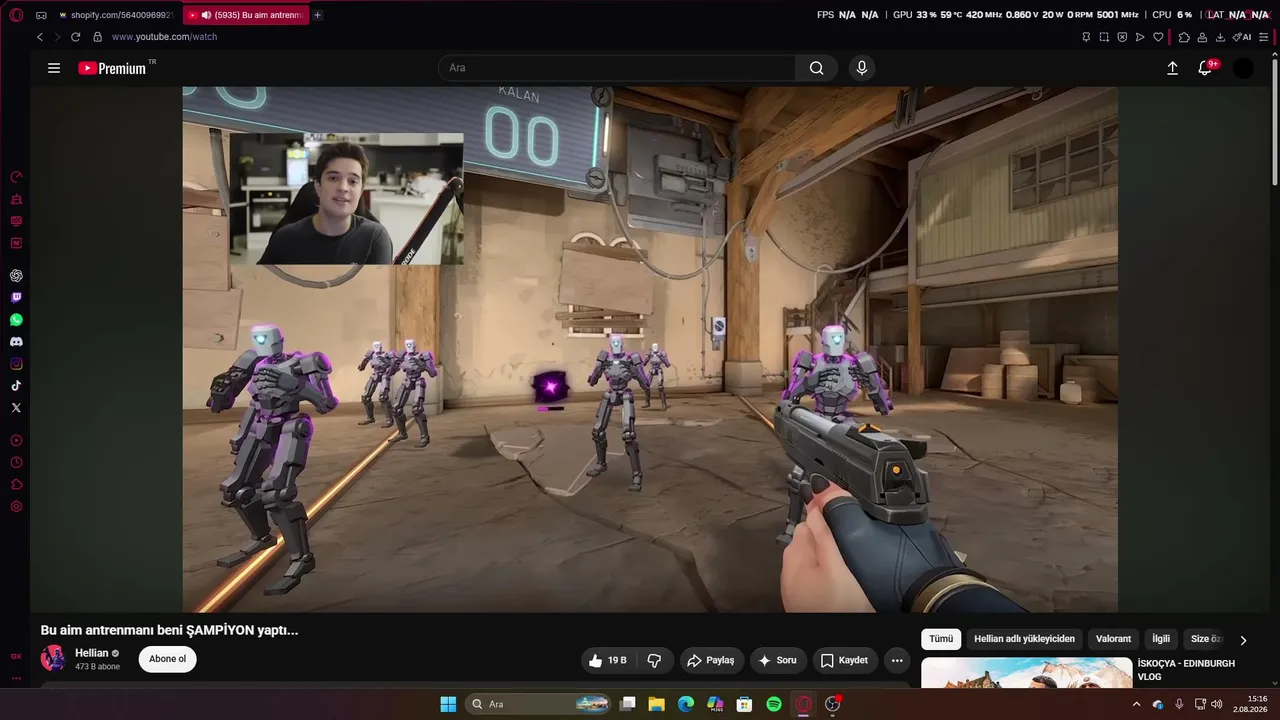1280x720 pixels.
Task: Open Discord in the Opera sidebar
Action: [16, 342]
